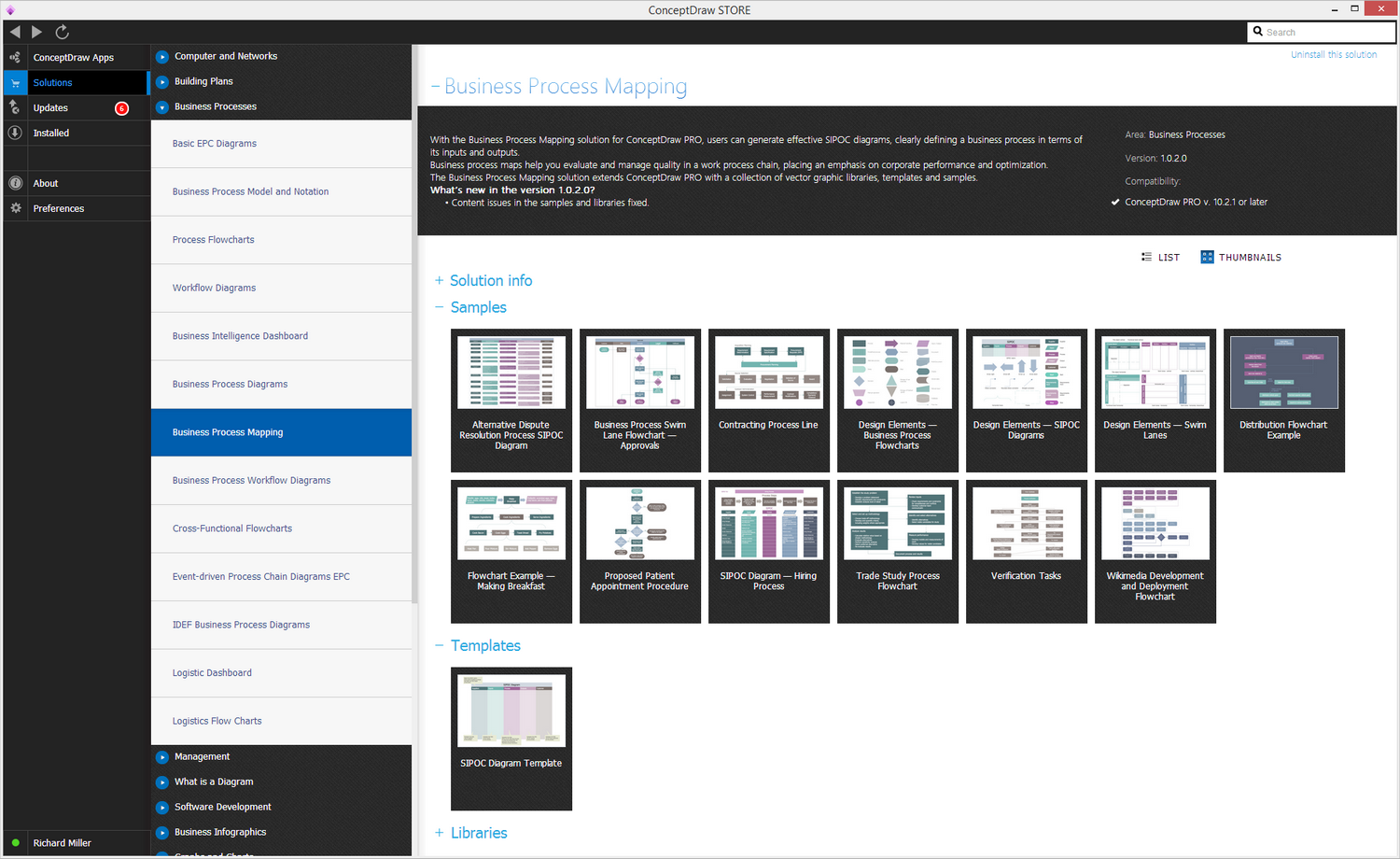1400x859 pixels.
Task: Click the Updates sidebar icon
Action: (x=15, y=107)
